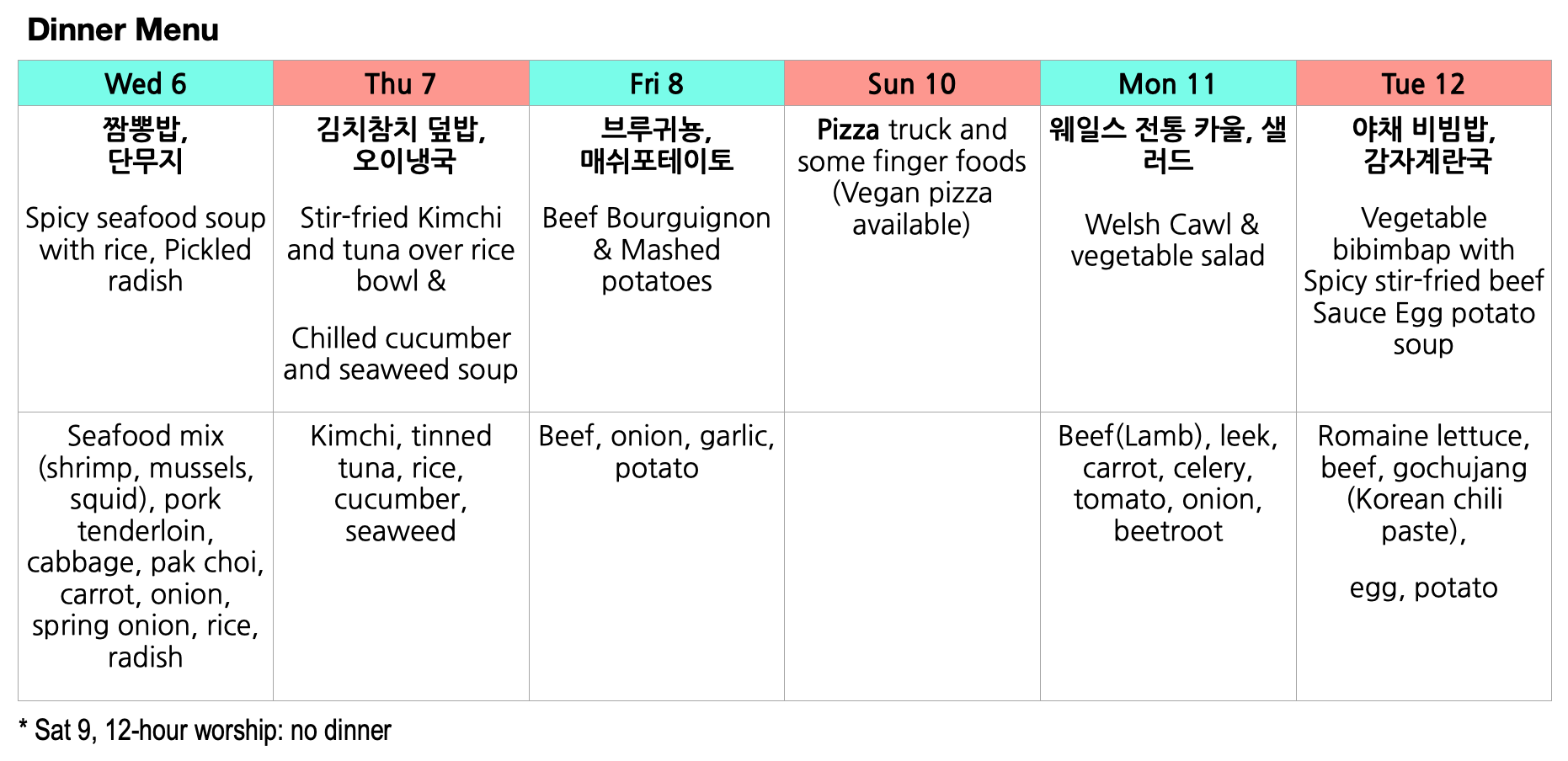
Task: Select the Stir-fried Kimchi and tuna cell
Action: pos(401,259)
